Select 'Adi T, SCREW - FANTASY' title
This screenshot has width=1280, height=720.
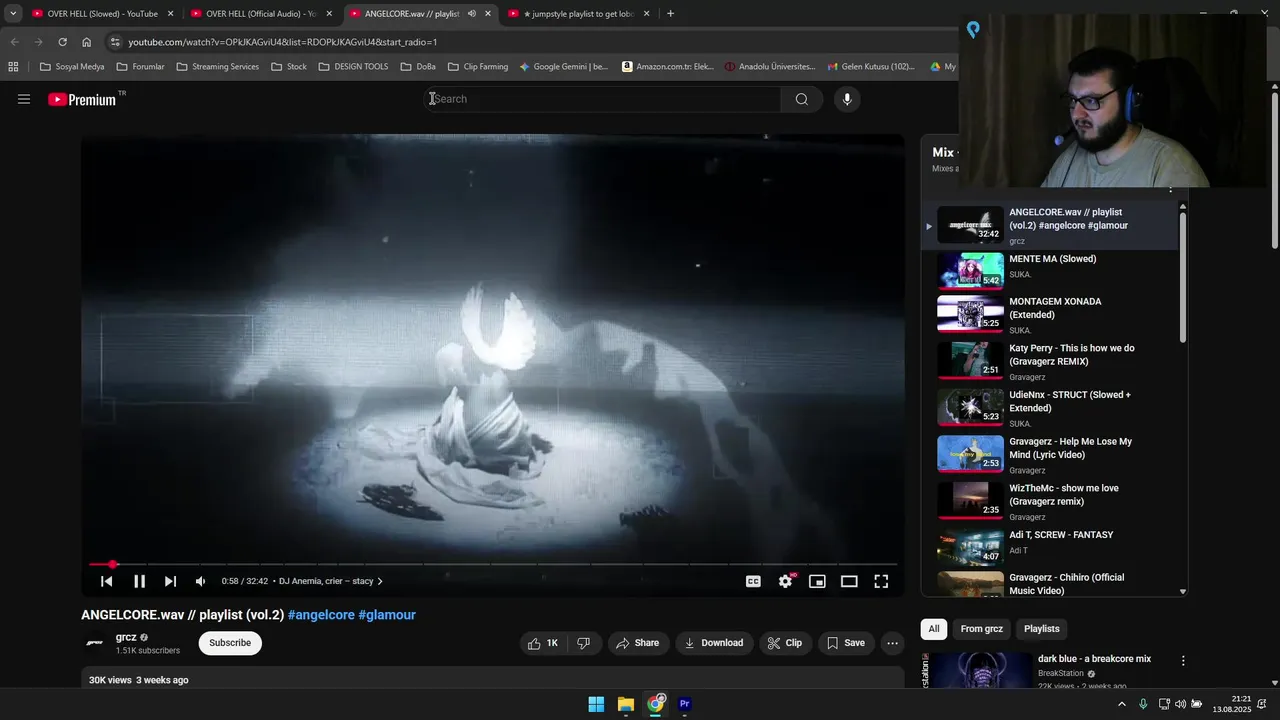pyautogui.click(x=1061, y=535)
